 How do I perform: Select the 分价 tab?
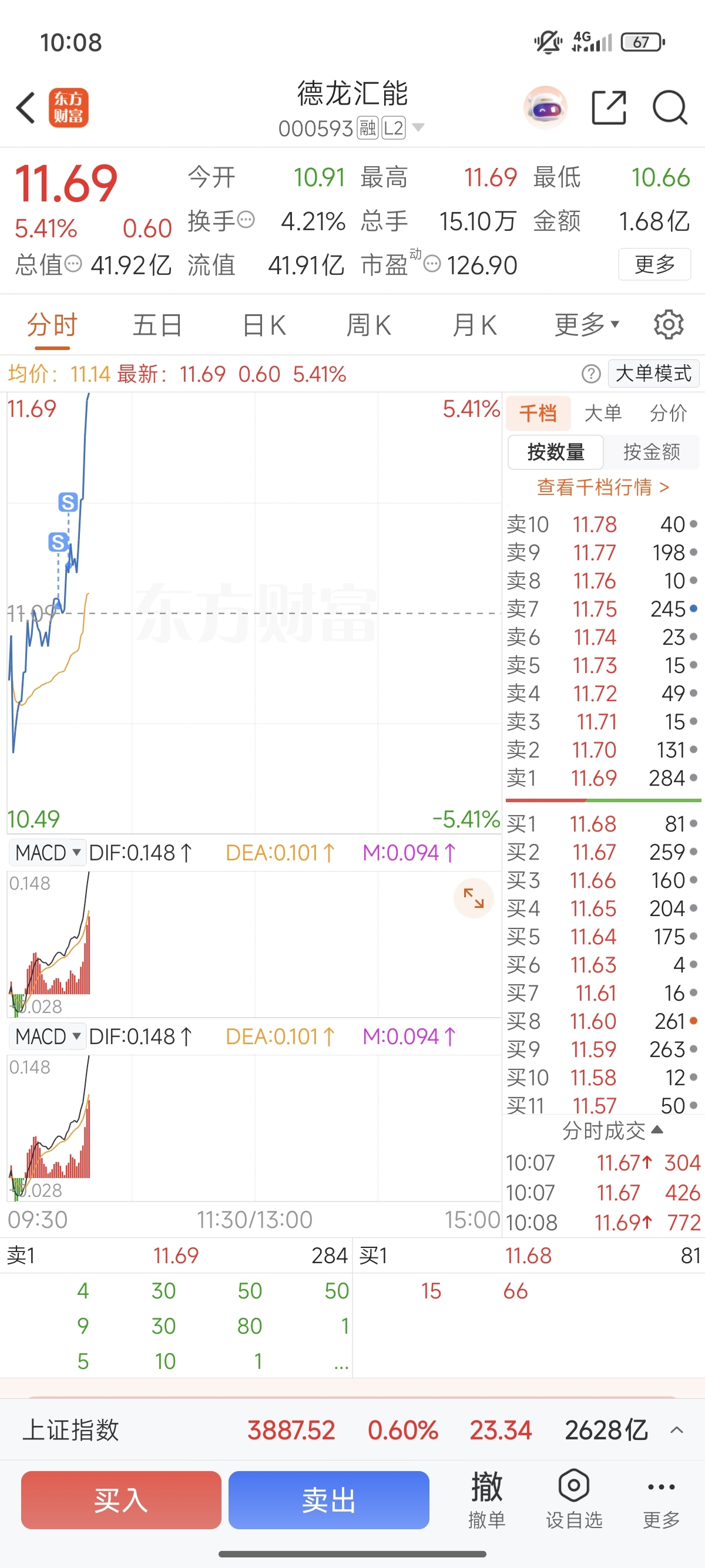coord(668,413)
